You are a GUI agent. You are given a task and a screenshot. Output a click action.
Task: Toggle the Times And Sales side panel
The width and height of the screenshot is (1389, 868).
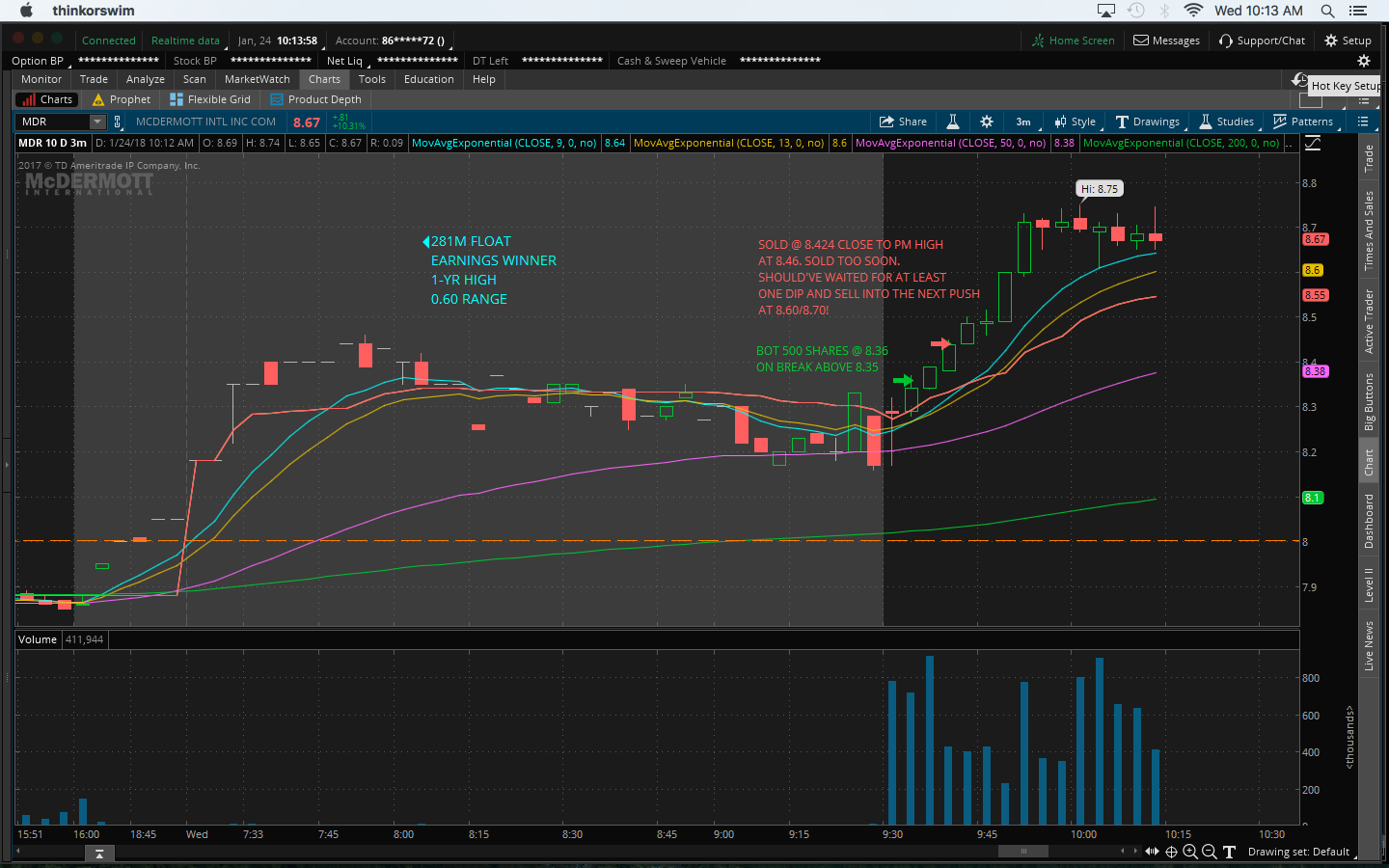click(1368, 231)
